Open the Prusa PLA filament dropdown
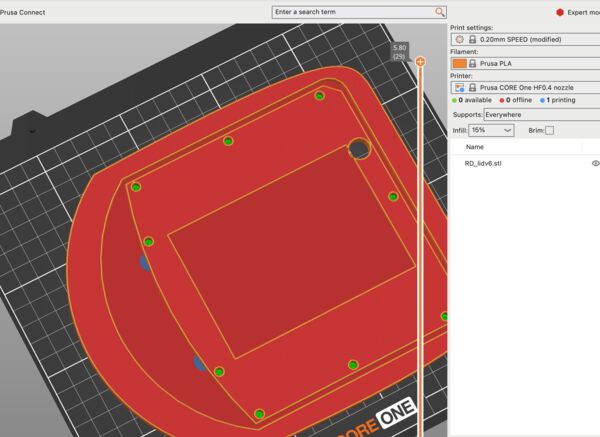The height and width of the screenshot is (437, 600). 525,64
